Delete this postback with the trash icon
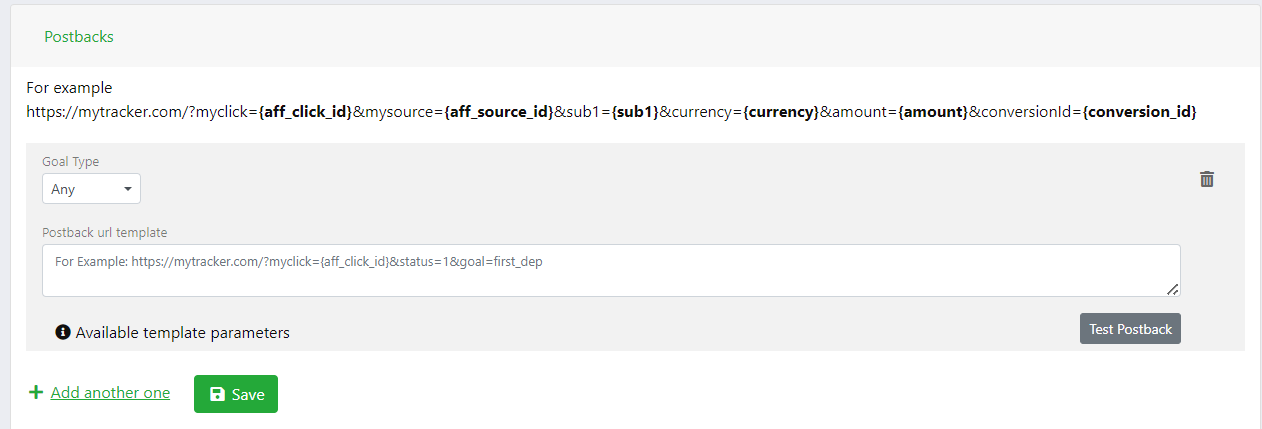This screenshot has width=1262, height=429. [1207, 180]
